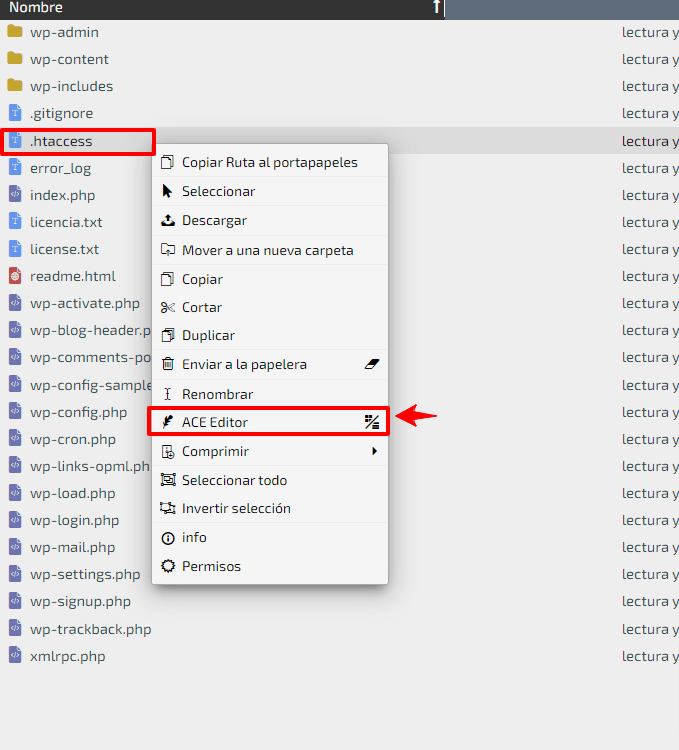Click the selection icon beside Seleccionar todo
Image resolution: width=679 pixels, height=750 pixels.
pyautogui.click(x=167, y=480)
